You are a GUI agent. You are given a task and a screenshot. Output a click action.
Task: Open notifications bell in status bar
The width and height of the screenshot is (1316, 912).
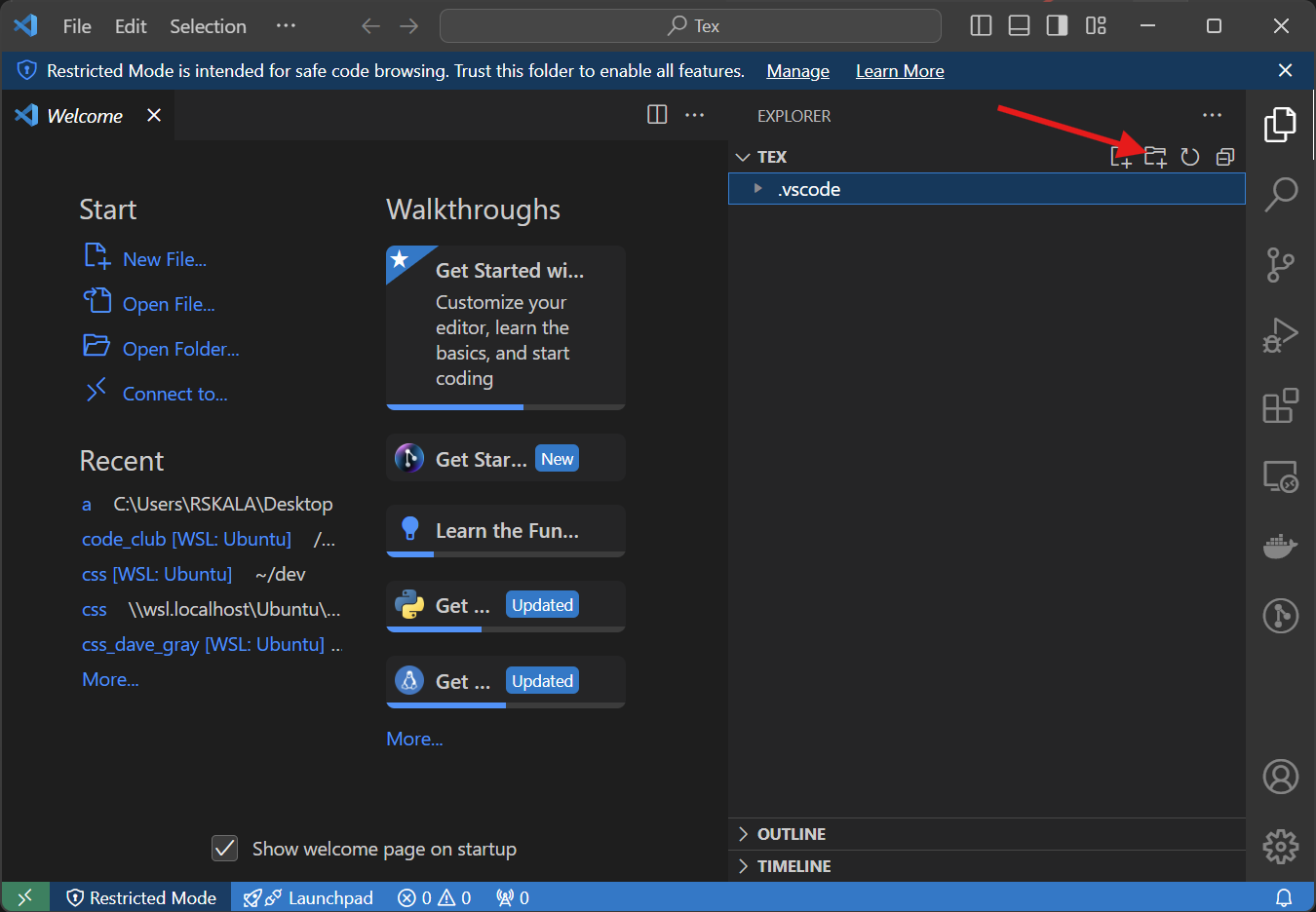coord(1284,897)
